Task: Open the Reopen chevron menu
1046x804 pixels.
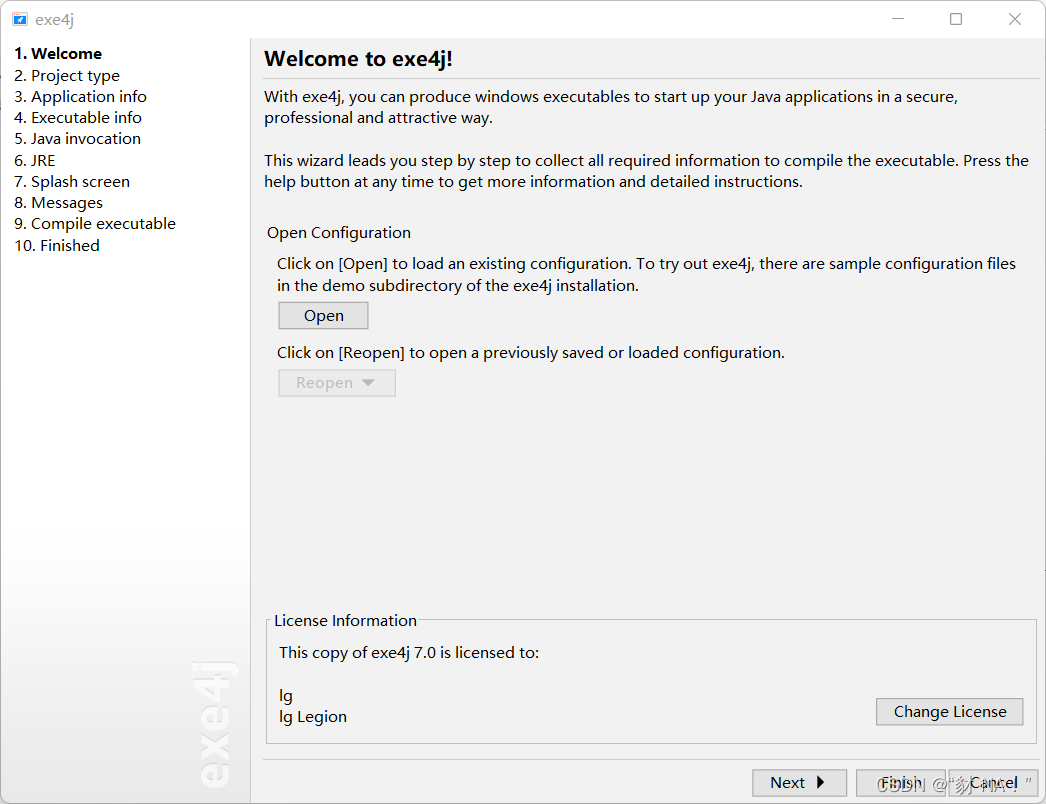Action: pyautogui.click(x=366, y=382)
